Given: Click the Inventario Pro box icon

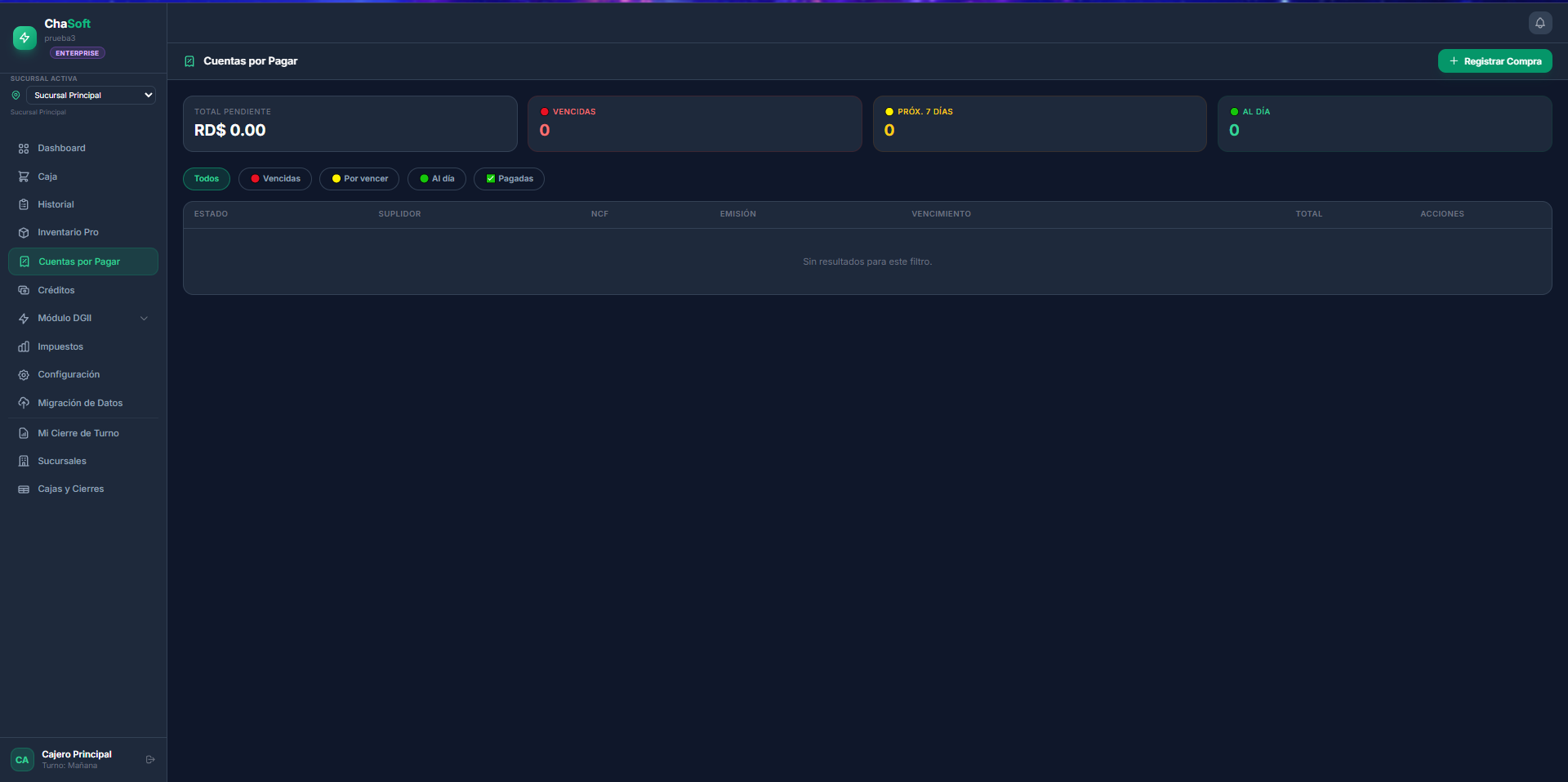Looking at the screenshot, I should click(x=24, y=233).
